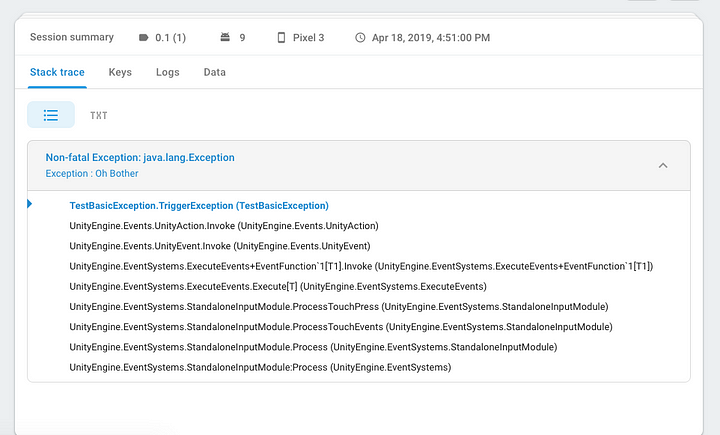The image size is (720, 435).
Task: Select the ProcessTouchEvents stack frame
Action: (x=341, y=327)
